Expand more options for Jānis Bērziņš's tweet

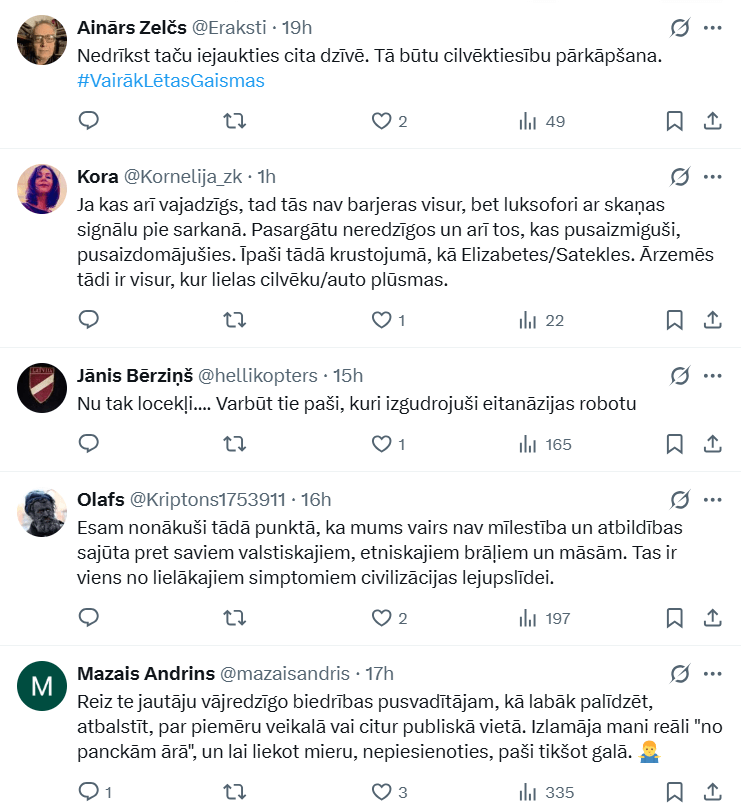[713, 375]
